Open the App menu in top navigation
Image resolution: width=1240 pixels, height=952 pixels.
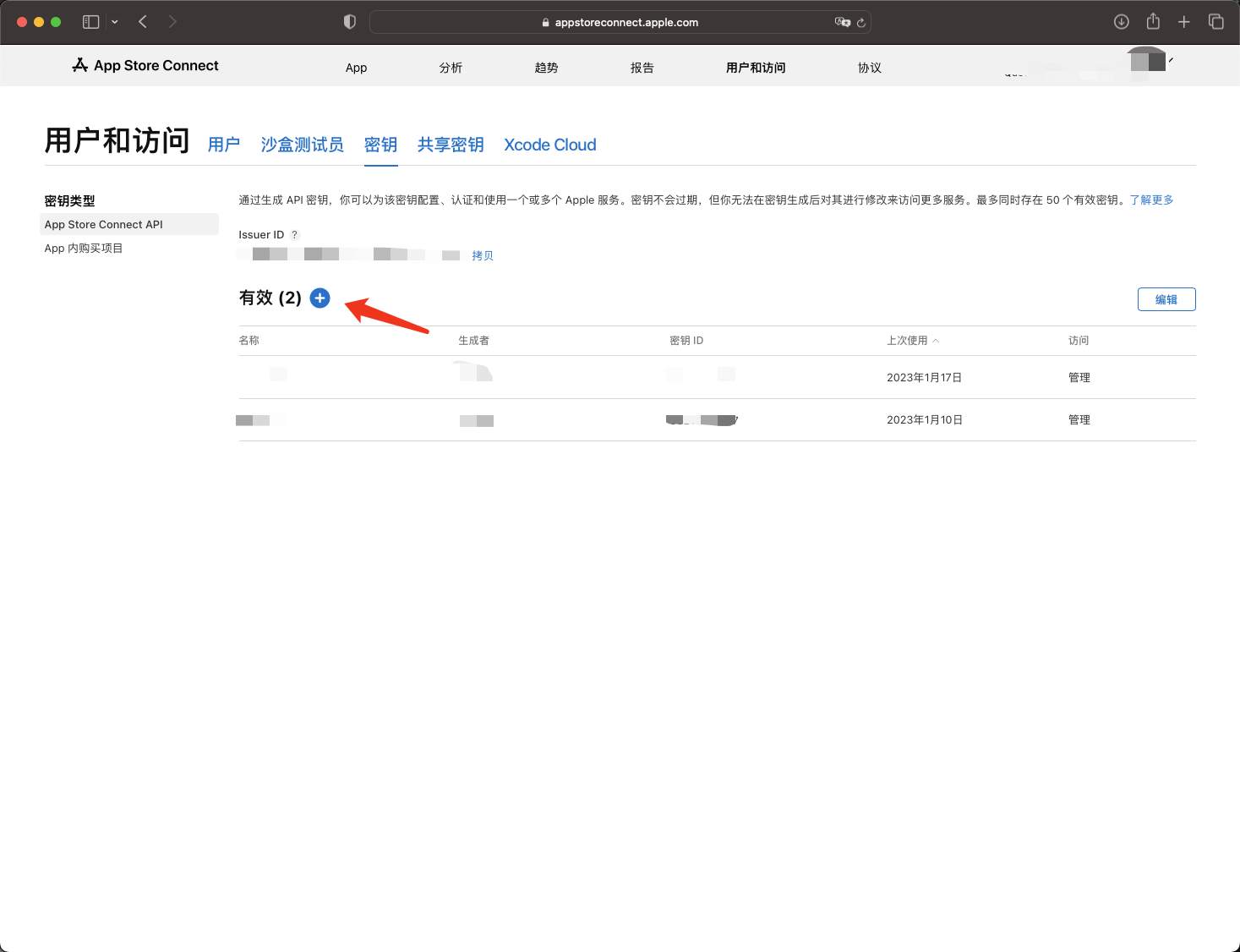tap(356, 68)
